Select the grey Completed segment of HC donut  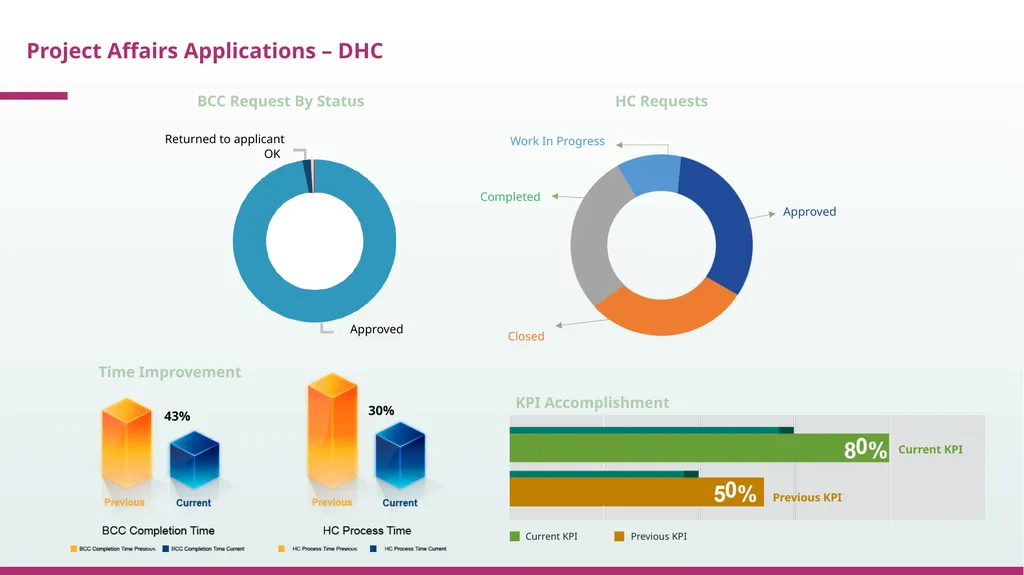pyautogui.click(x=592, y=238)
